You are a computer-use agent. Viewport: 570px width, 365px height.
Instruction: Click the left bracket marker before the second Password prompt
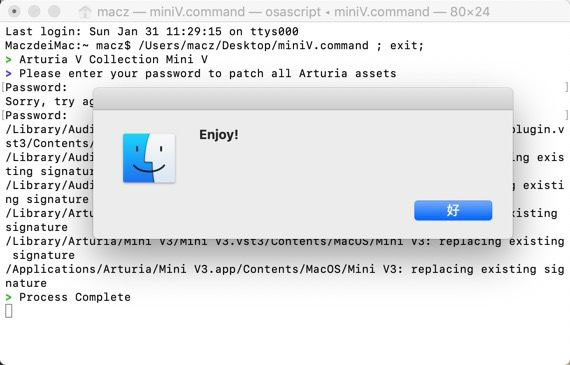click(3, 115)
